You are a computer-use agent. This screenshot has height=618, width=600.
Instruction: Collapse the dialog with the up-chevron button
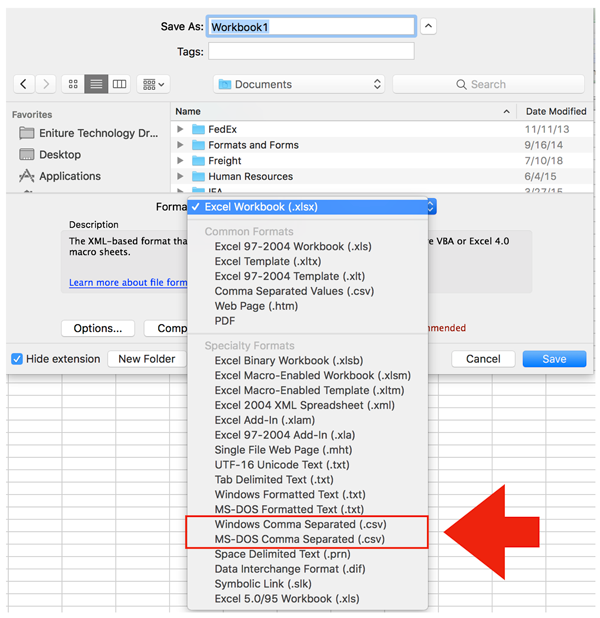click(428, 26)
